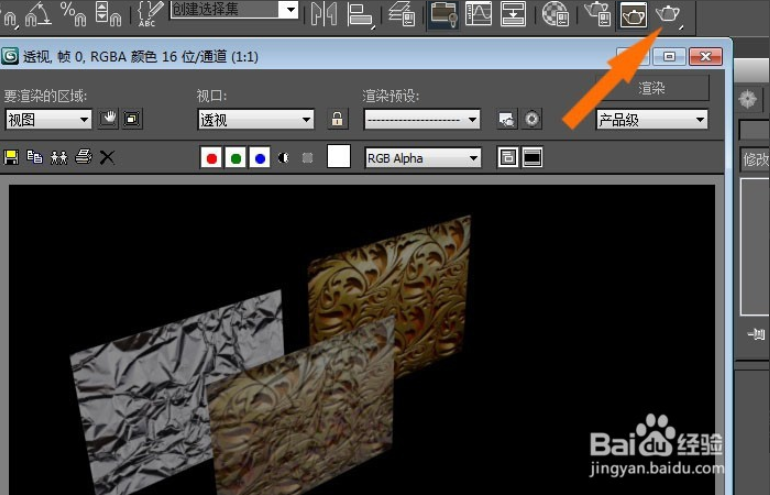Open the Schematic View
770x495 pixels.
tap(513, 13)
